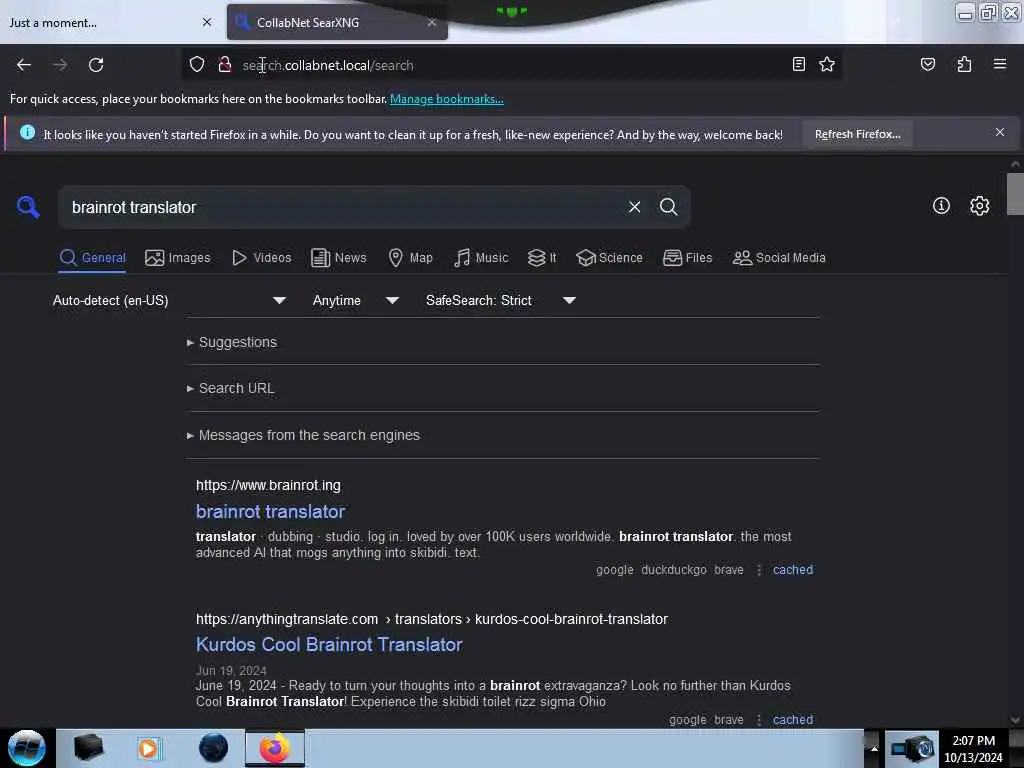Click the Manage bookmarks link
This screenshot has width=1024, height=768.
(x=447, y=99)
